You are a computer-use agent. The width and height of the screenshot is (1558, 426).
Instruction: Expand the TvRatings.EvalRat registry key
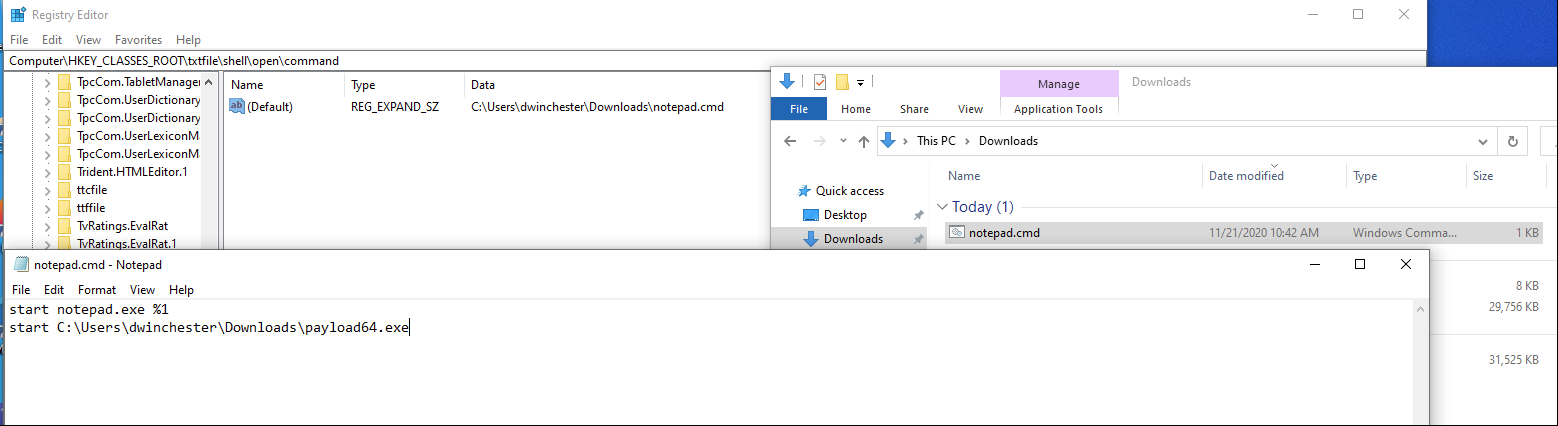(47, 226)
